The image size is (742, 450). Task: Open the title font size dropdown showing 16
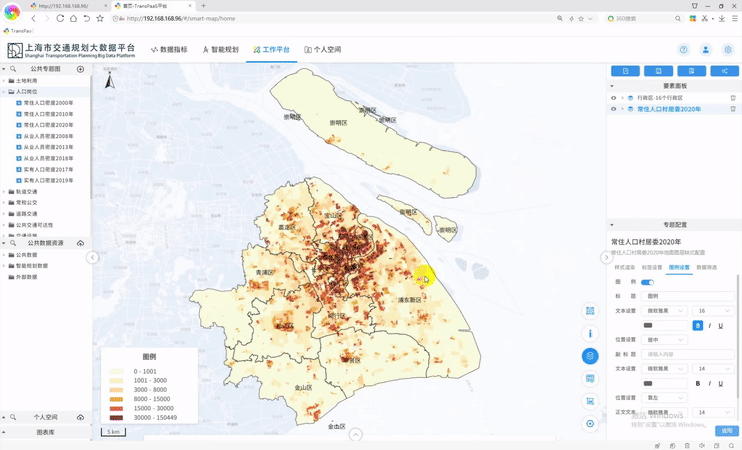[x=714, y=311]
